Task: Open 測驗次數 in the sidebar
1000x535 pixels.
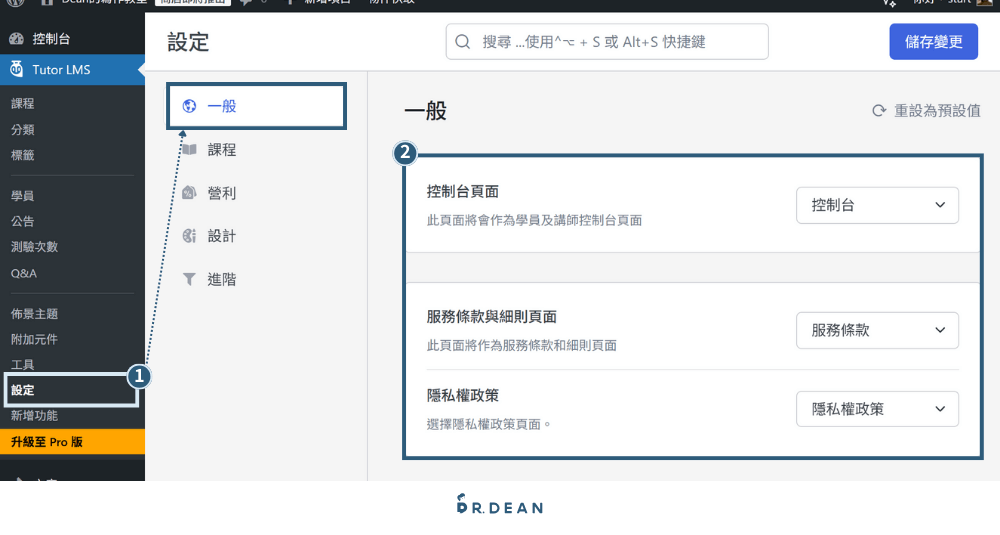Action: [34, 247]
